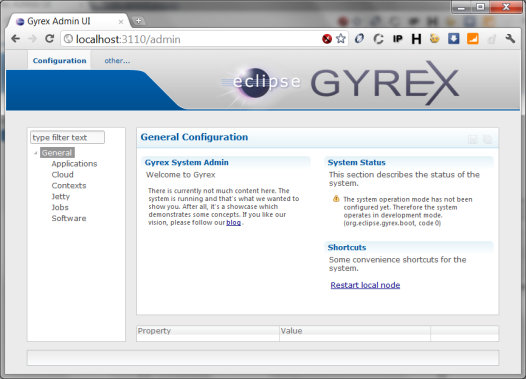Open the Jetty configuration item
The width and height of the screenshot is (526, 379).
(61, 197)
